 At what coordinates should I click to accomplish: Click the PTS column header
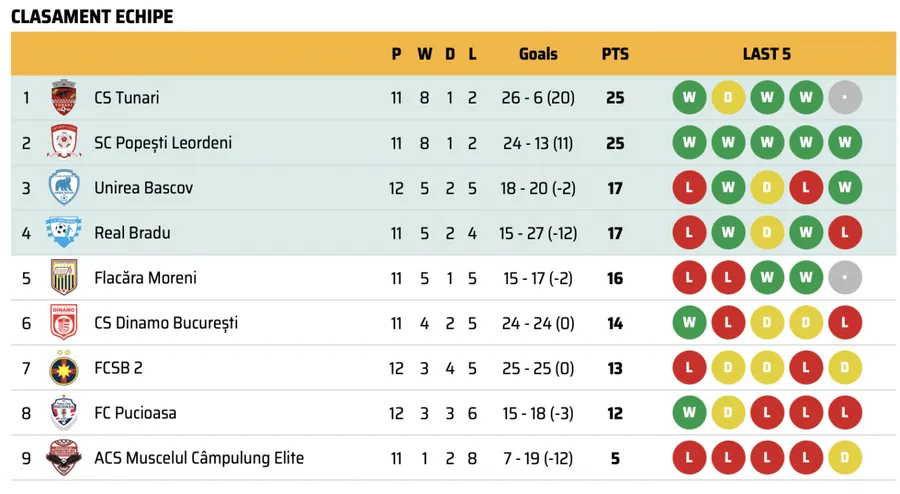pos(614,54)
